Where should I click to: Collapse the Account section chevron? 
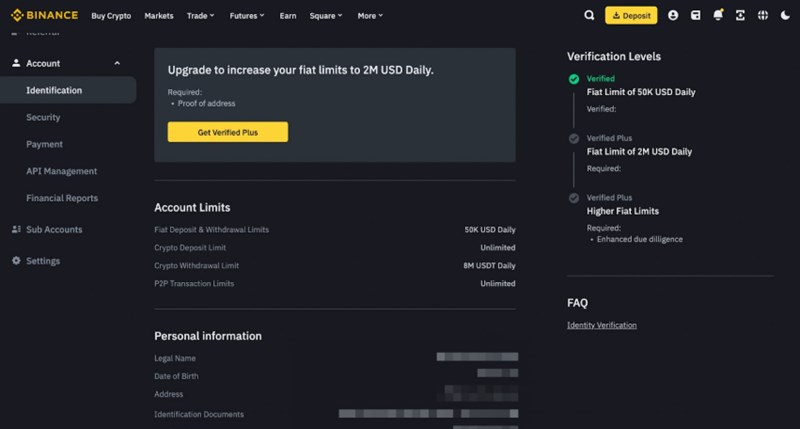point(117,63)
